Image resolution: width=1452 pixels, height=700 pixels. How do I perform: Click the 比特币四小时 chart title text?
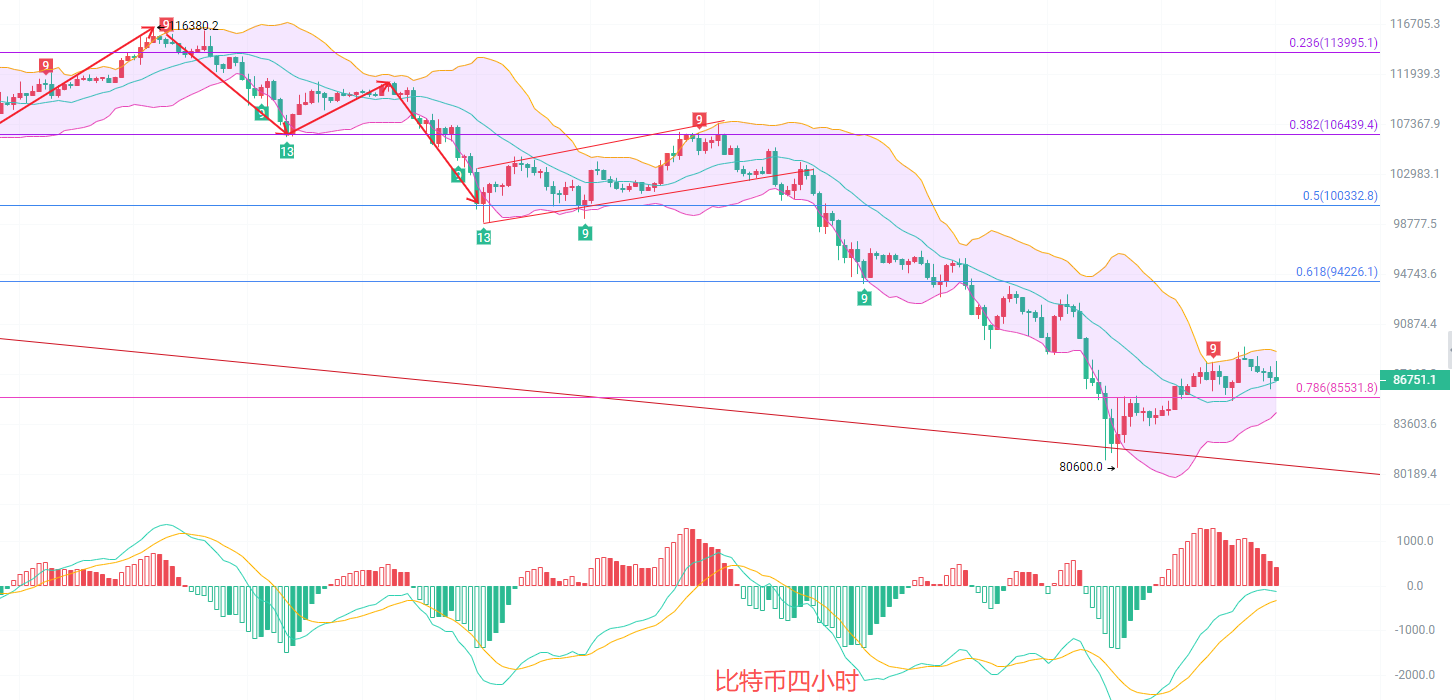pos(786,682)
